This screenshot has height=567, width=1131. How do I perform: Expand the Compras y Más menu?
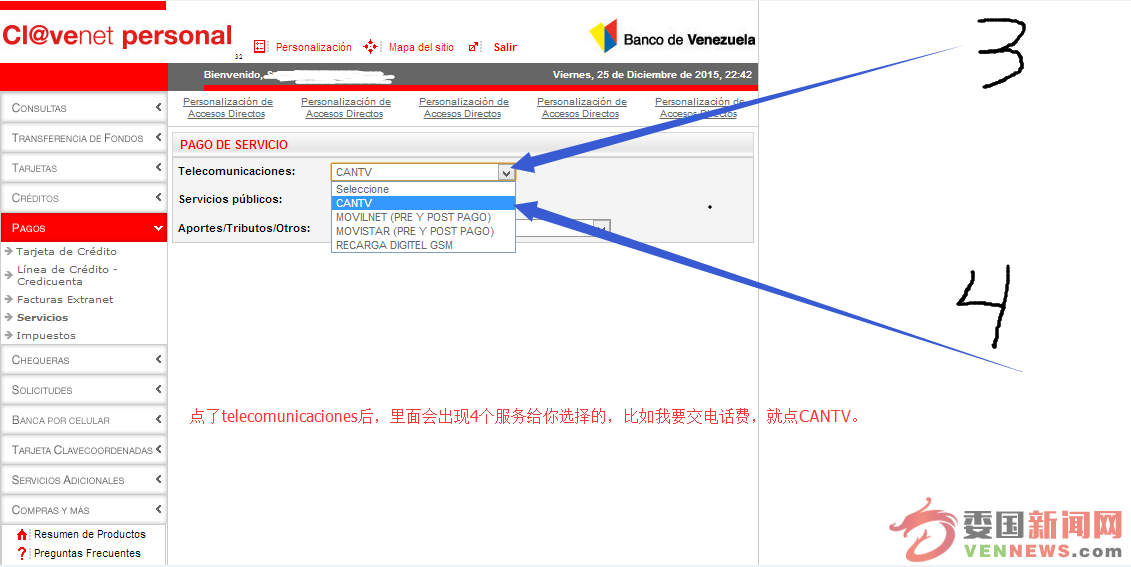[x=84, y=510]
